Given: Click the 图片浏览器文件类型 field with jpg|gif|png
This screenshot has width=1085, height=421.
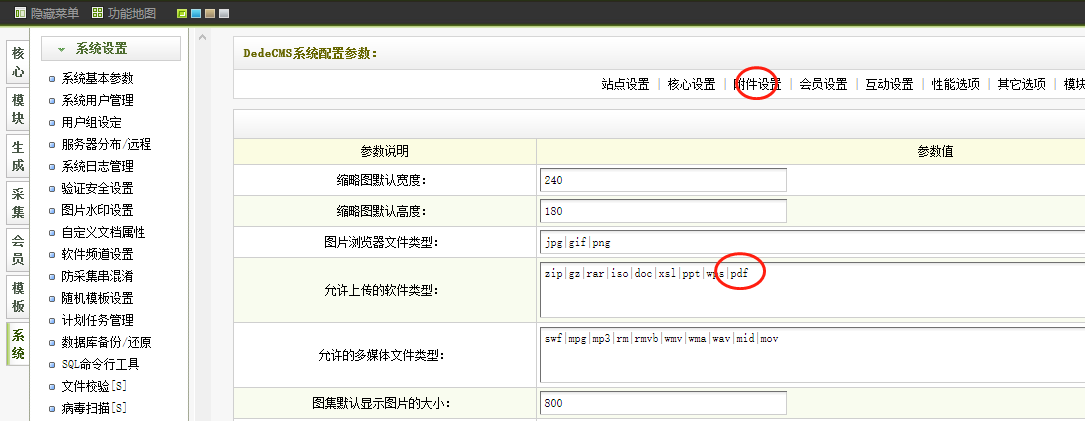Looking at the screenshot, I should click(x=812, y=242).
